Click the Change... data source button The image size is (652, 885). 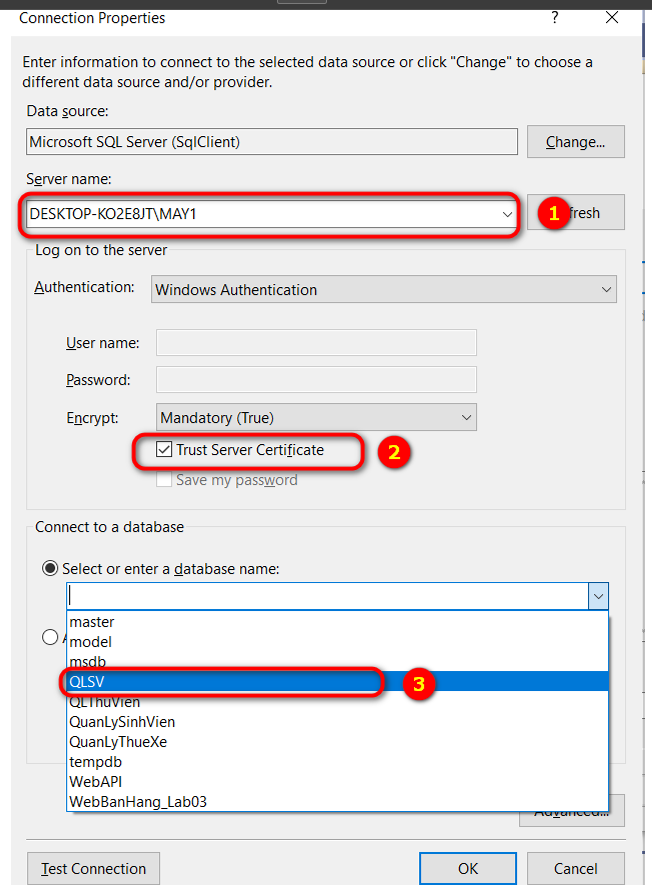(575, 142)
